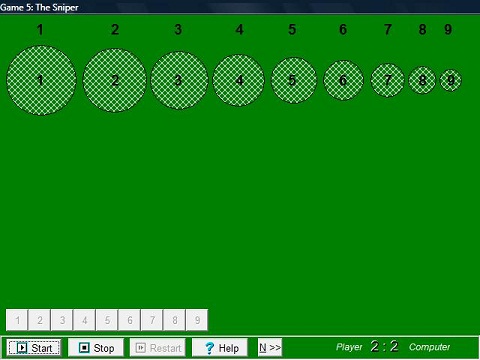
Task: Click the disabled number 1 button
Action: click(x=17, y=320)
